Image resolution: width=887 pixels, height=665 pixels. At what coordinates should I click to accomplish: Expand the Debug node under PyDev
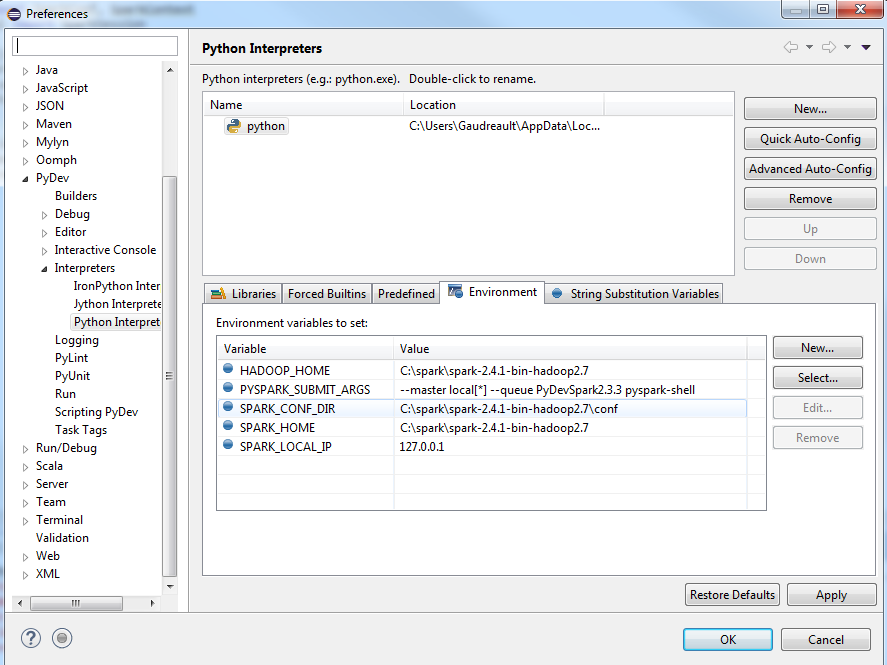[44, 215]
